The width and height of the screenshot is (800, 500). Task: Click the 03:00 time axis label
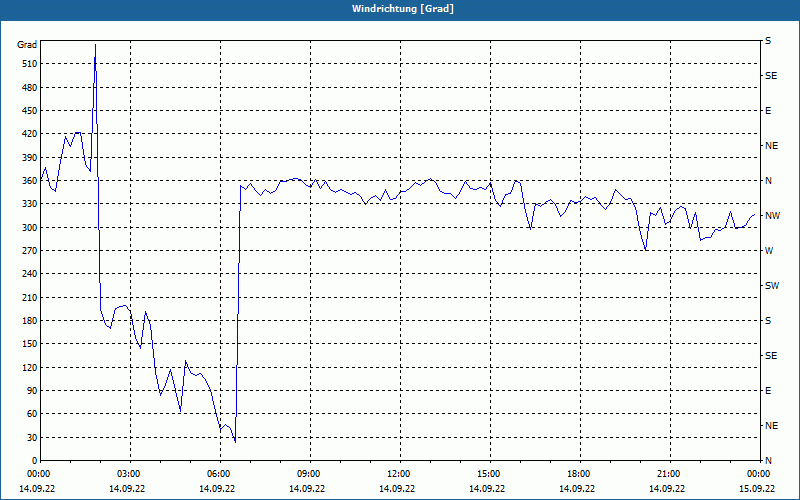pyautogui.click(x=127, y=474)
